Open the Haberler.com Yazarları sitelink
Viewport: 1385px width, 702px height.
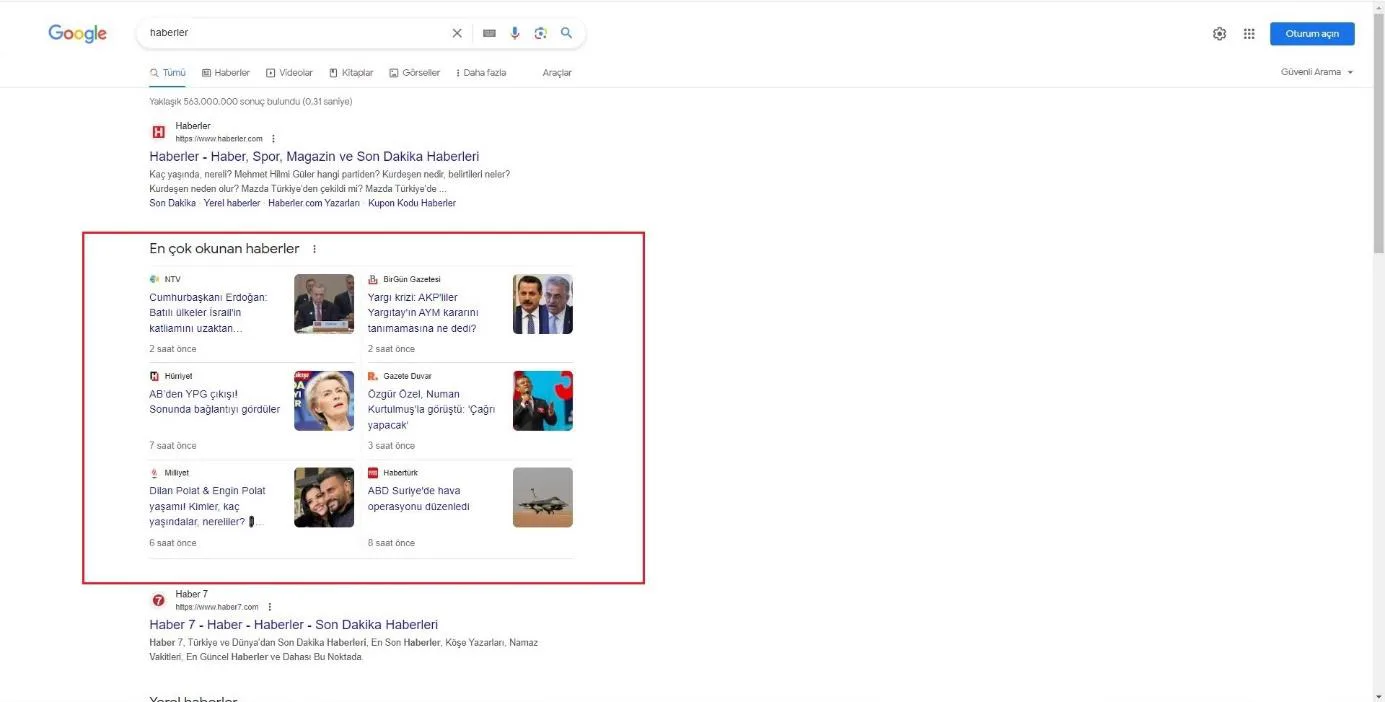[x=314, y=203]
